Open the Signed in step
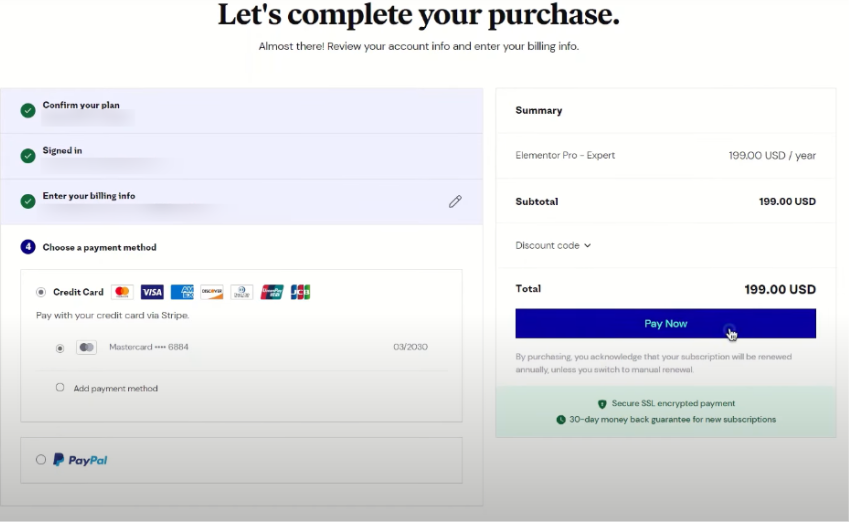This screenshot has width=849, height=523. [x=241, y=156]
